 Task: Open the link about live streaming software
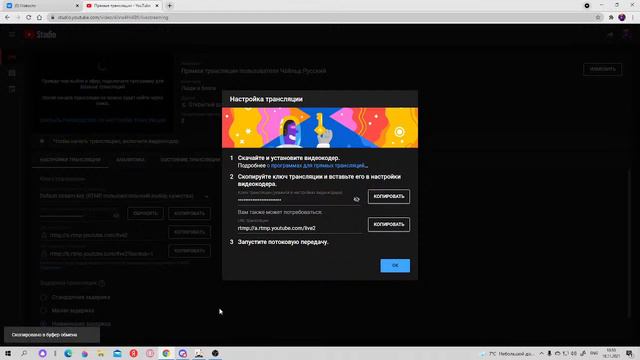[x=317, y=166]
